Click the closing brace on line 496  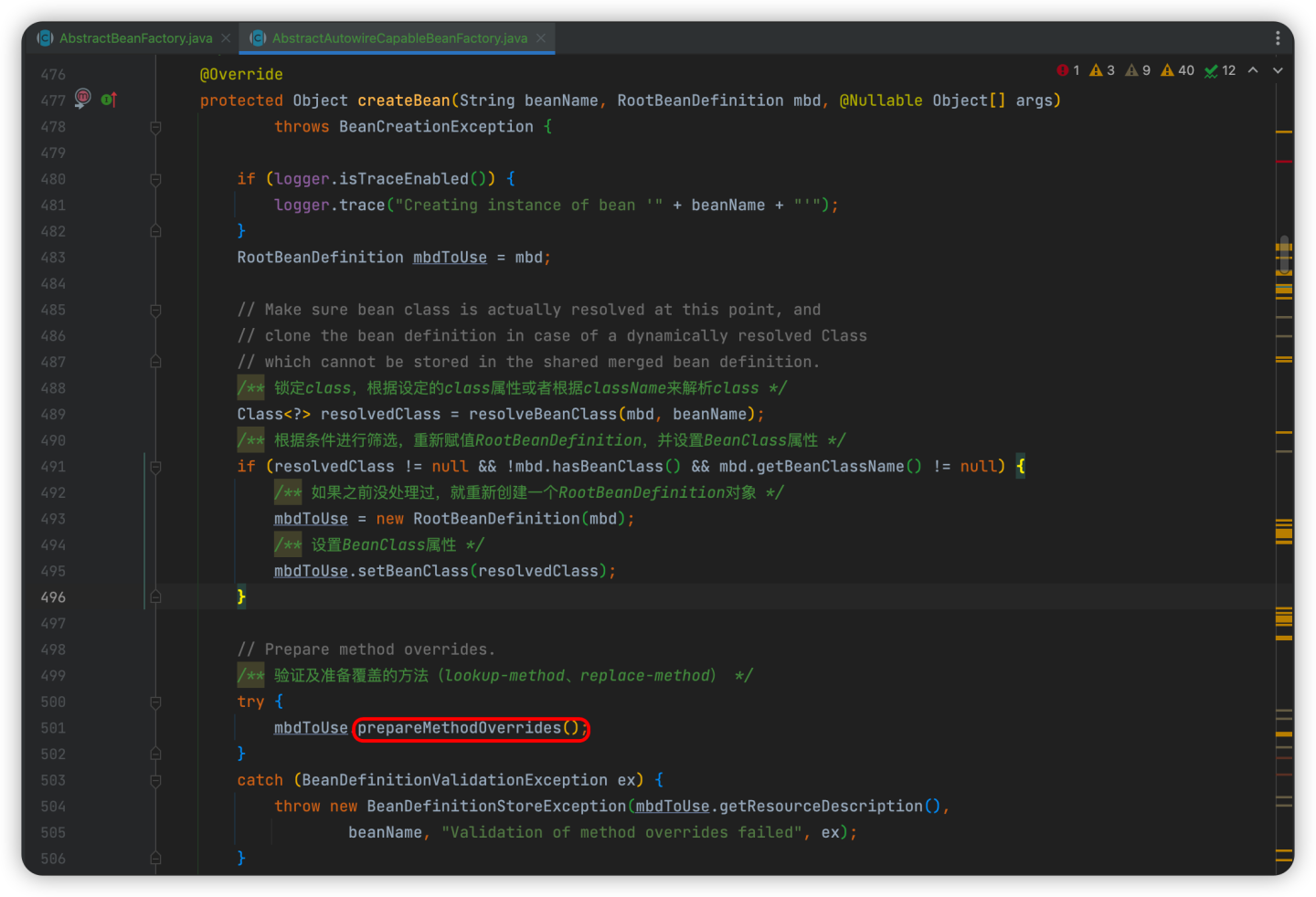[241, 597]
